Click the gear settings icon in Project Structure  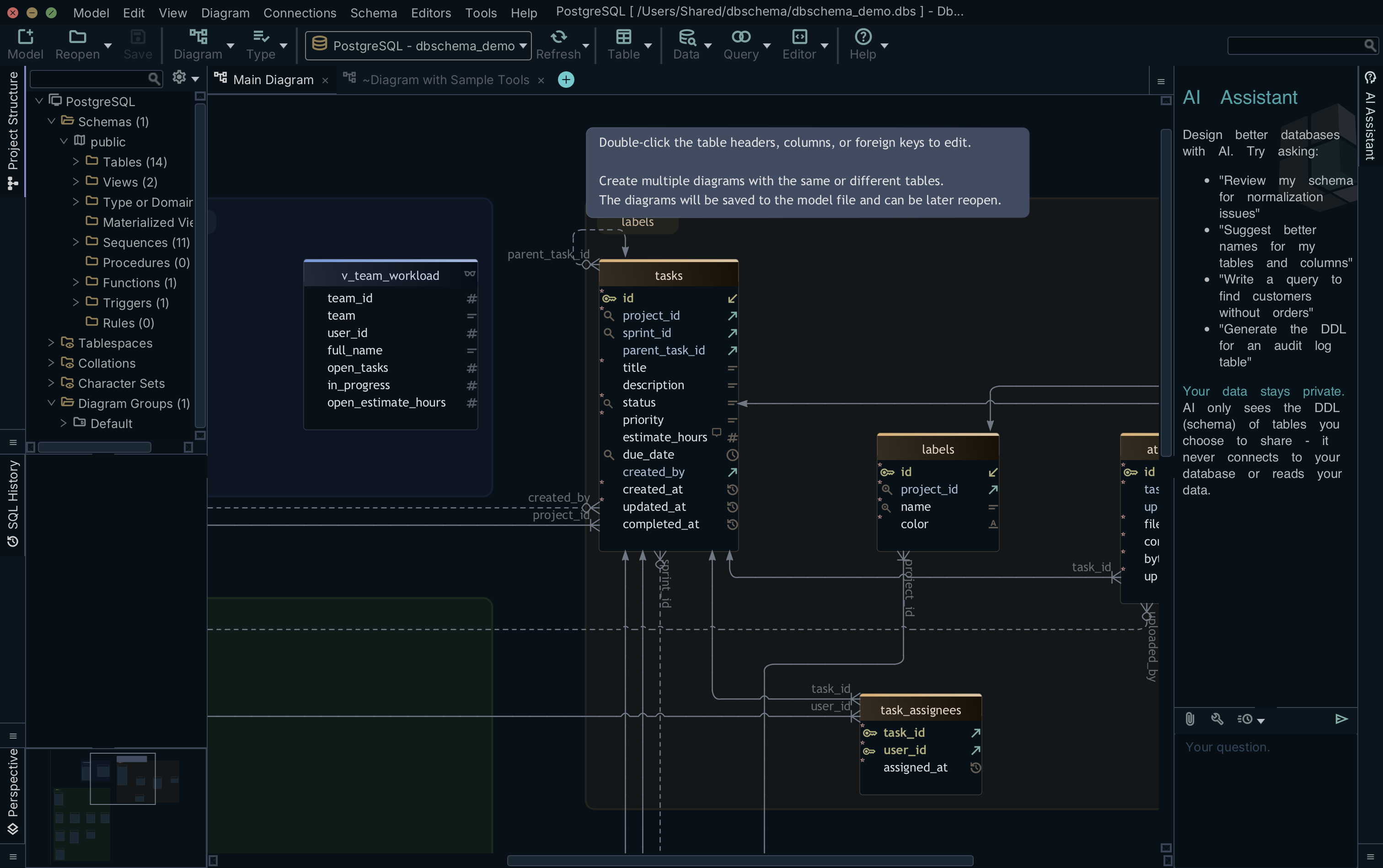pyautogui.click(x=179, y=77)
